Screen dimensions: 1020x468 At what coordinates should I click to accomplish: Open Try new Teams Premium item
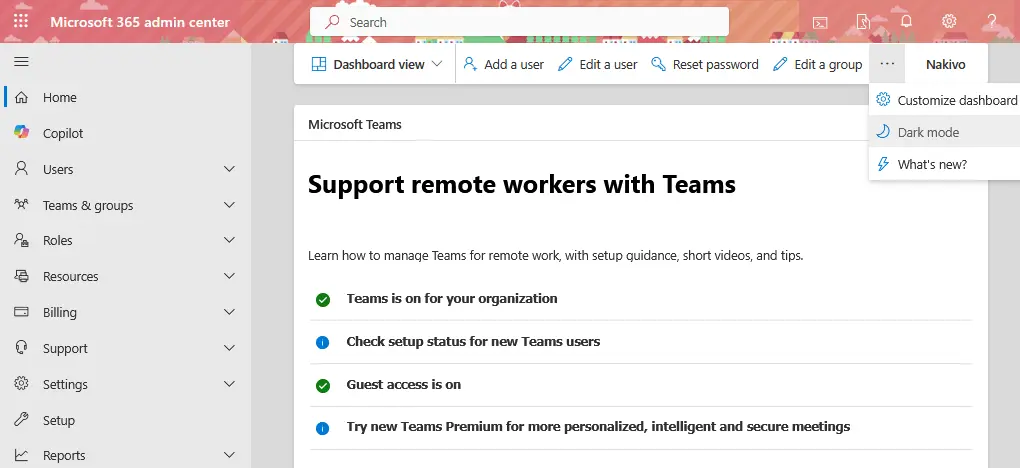[x=598, y=427]
